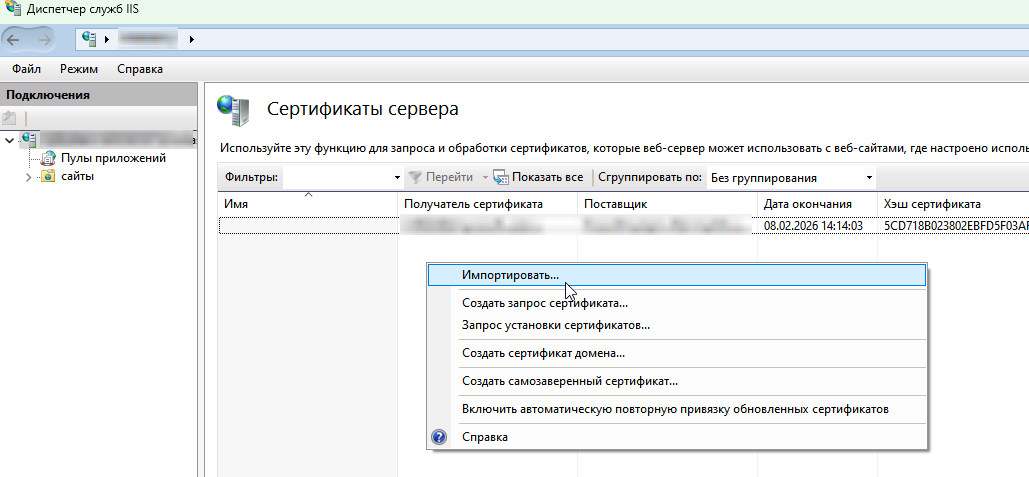Open the Файл menu

[26, 69]
